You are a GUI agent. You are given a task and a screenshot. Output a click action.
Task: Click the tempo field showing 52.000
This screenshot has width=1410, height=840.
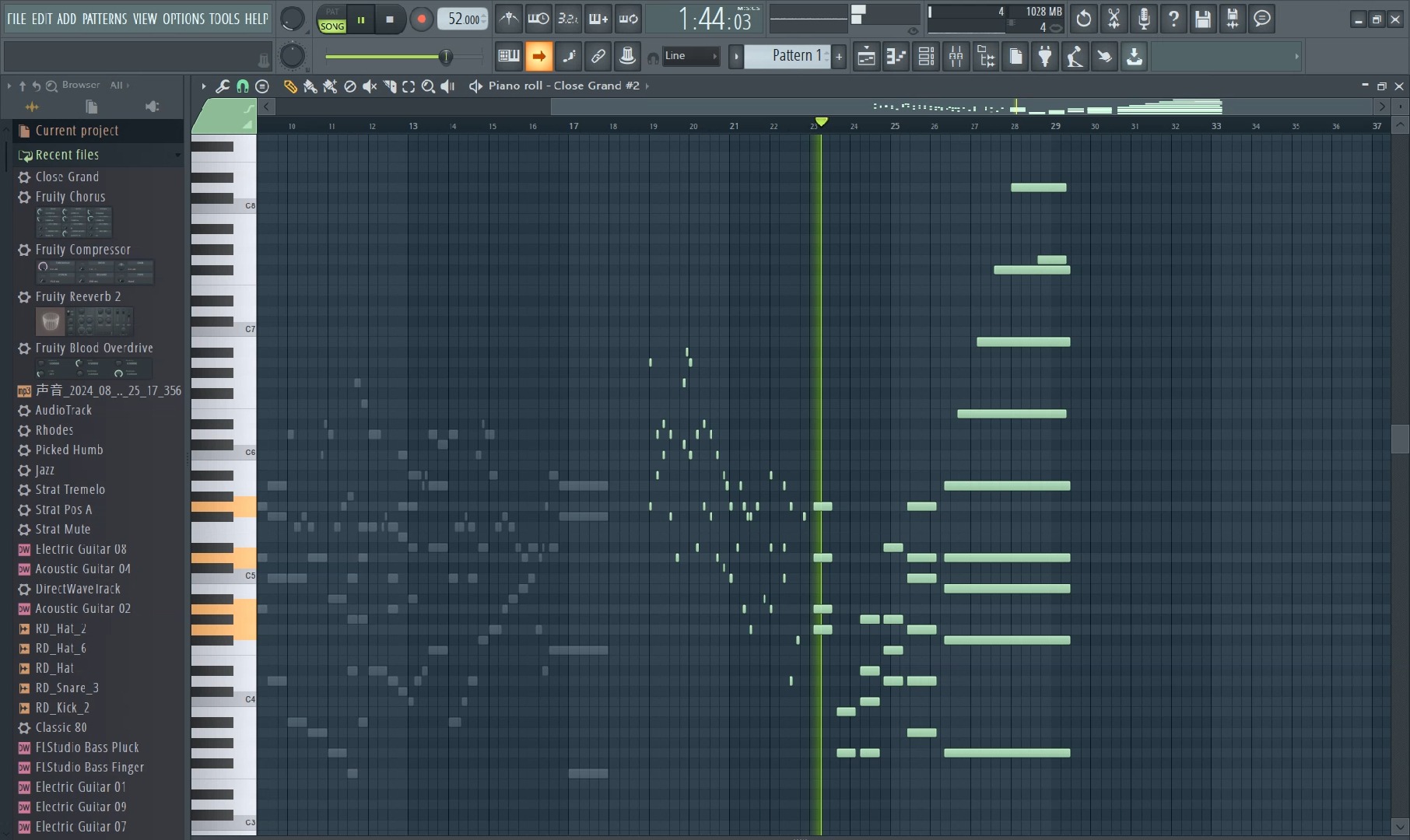coord(463,19)
